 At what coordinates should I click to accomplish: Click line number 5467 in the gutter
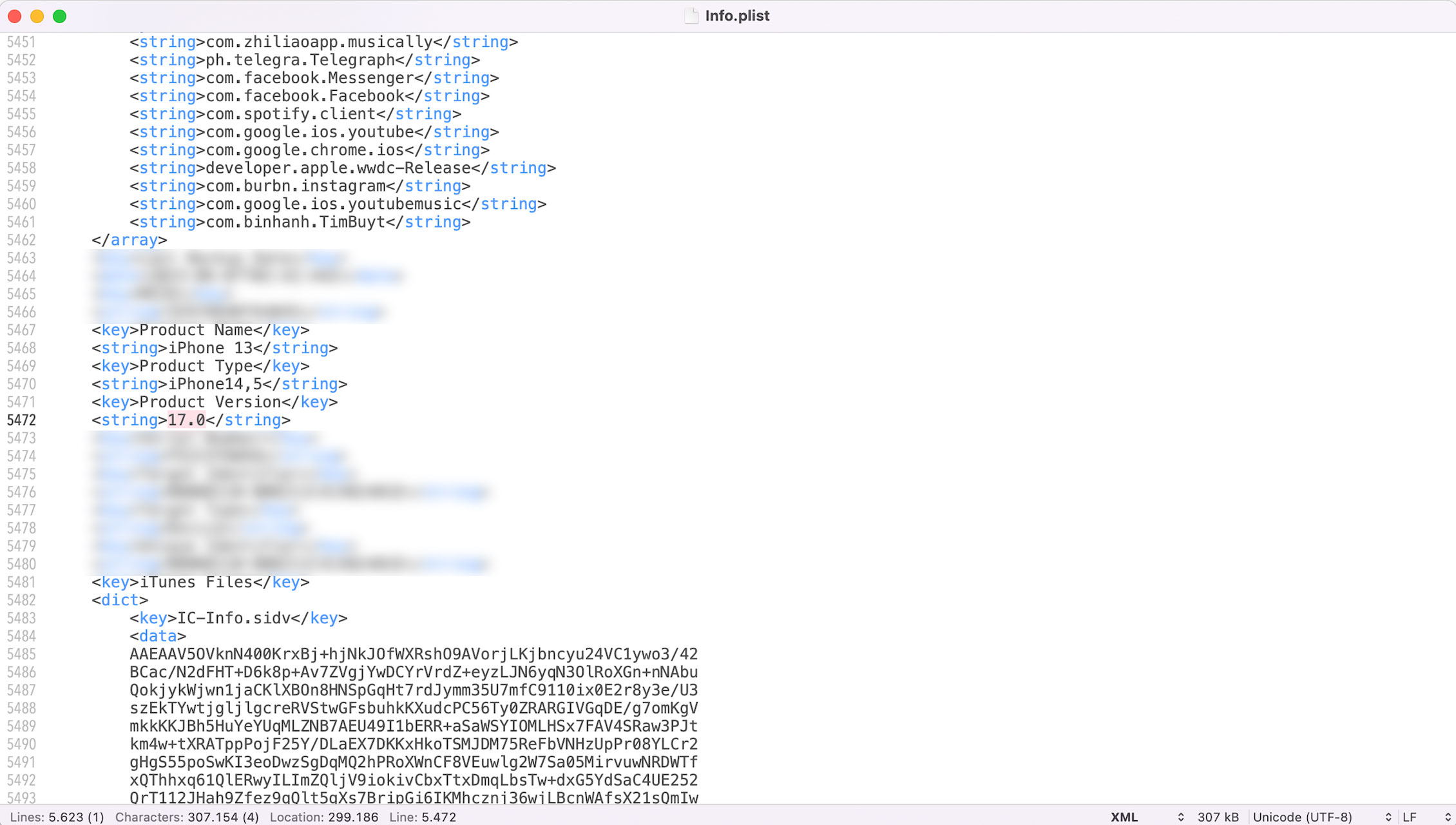pyautogui.click(x=21, y=330)
